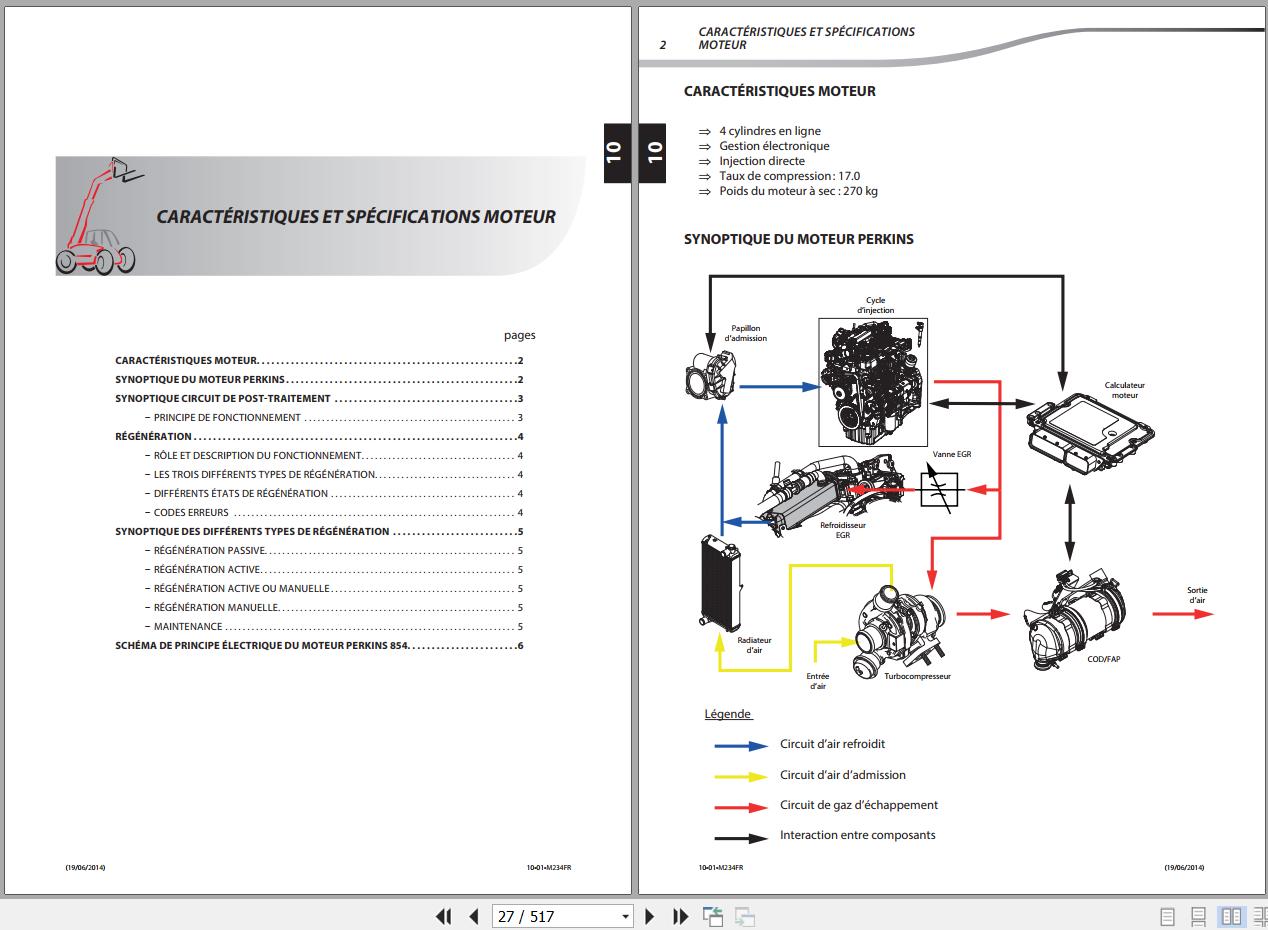Click the date (19/06/2014) on left page
Screen dimensions: 1268x930
[85, 868]
